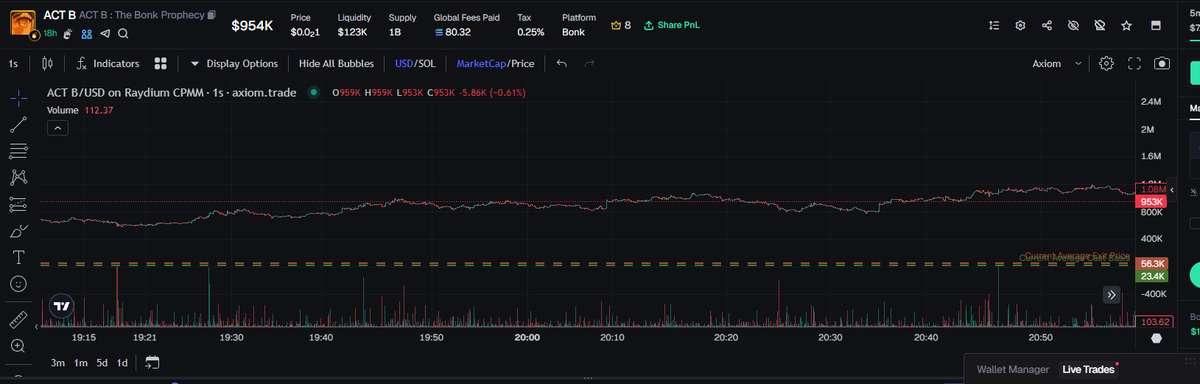Toggle hide token eye-slash icon
Image resolution: width=1200 pixels, height=384 pixels.
click(1074, 25)
